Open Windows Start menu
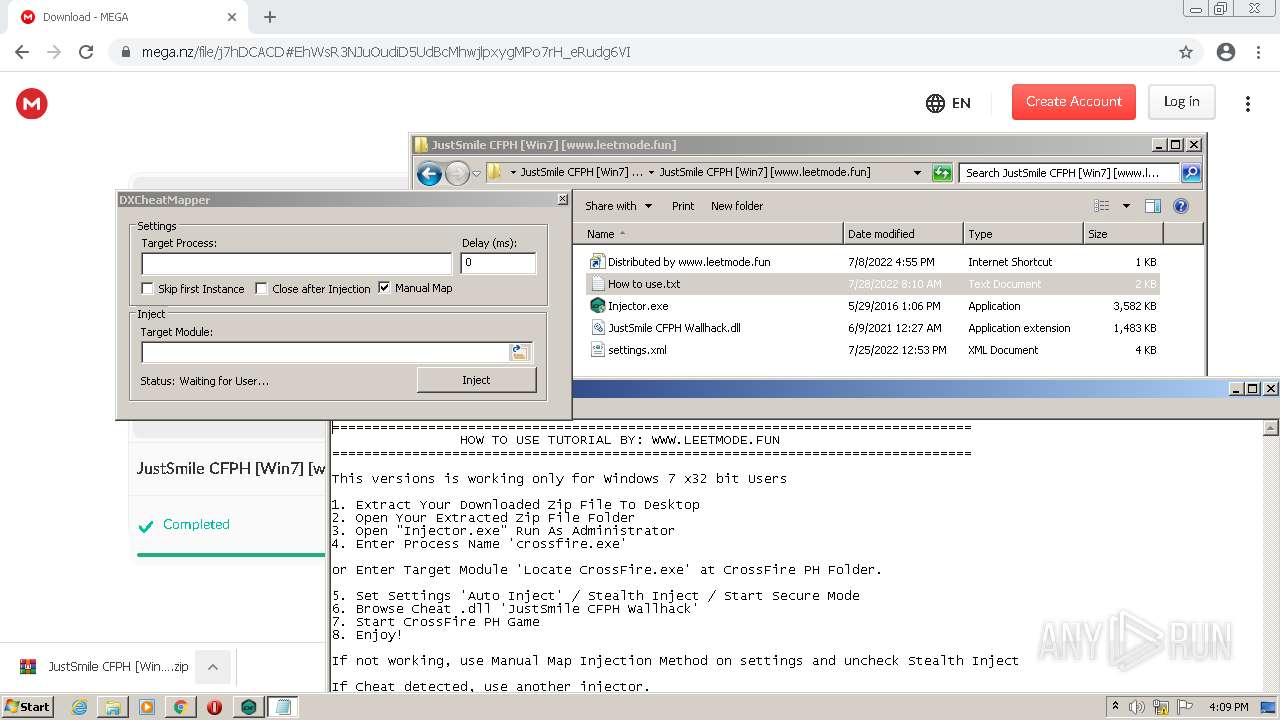The width and height of the screenshot is (1280, 720). [x=27, y=707]
